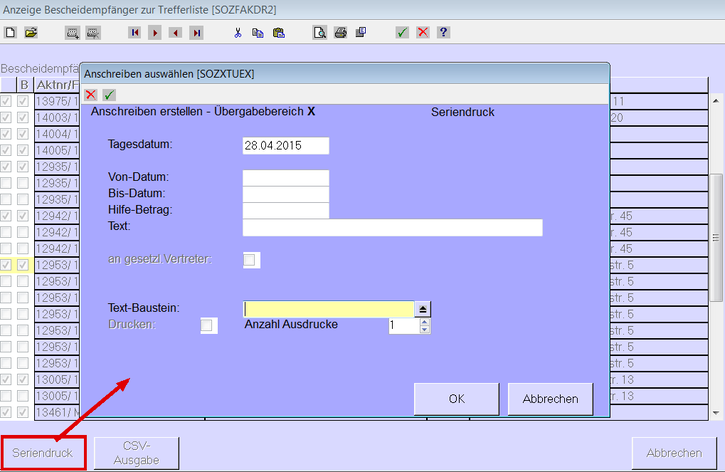This screenshot has height=472, width=725.
Task: Toggle B column checkbox in 12953 highlighted row
Action: click(x=23, y=265)
